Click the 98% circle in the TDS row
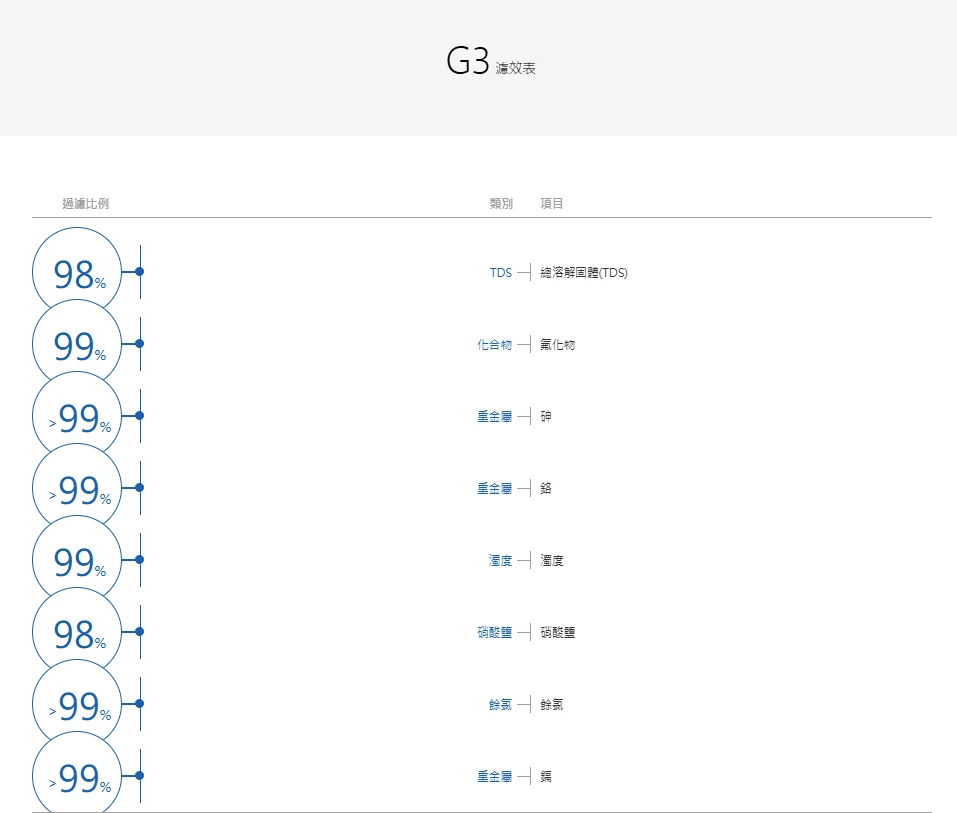Image resolution: width=957 pixels, height=813 pixels. (x=77, y=272)
